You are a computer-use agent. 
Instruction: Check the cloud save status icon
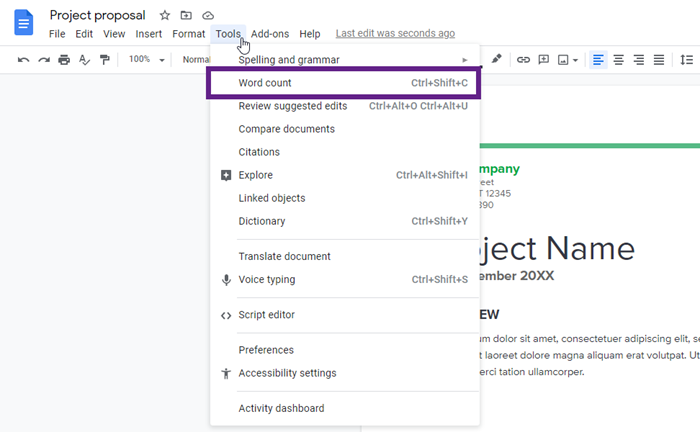pyautogui.click(x=208, y=16)
